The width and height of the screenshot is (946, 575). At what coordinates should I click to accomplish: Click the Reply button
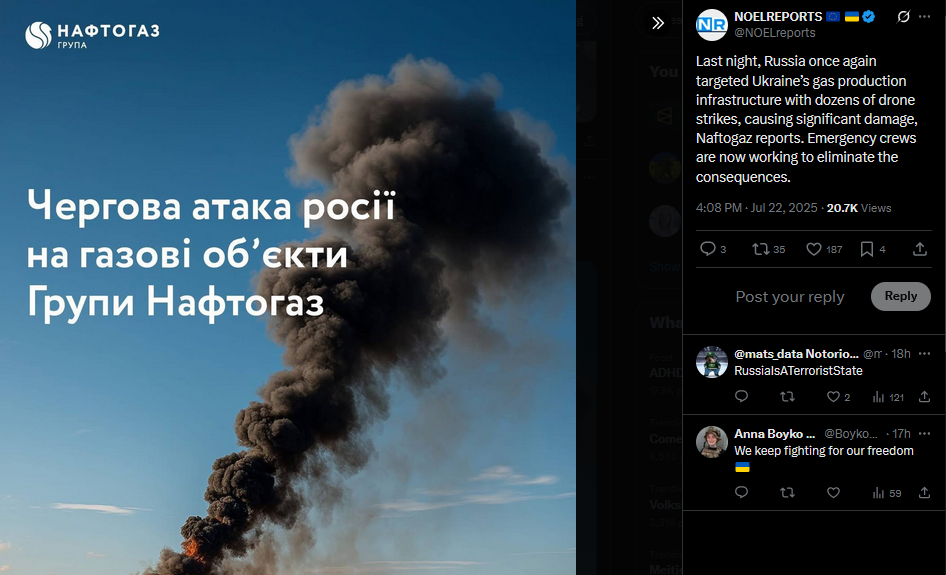pos(900,296)
